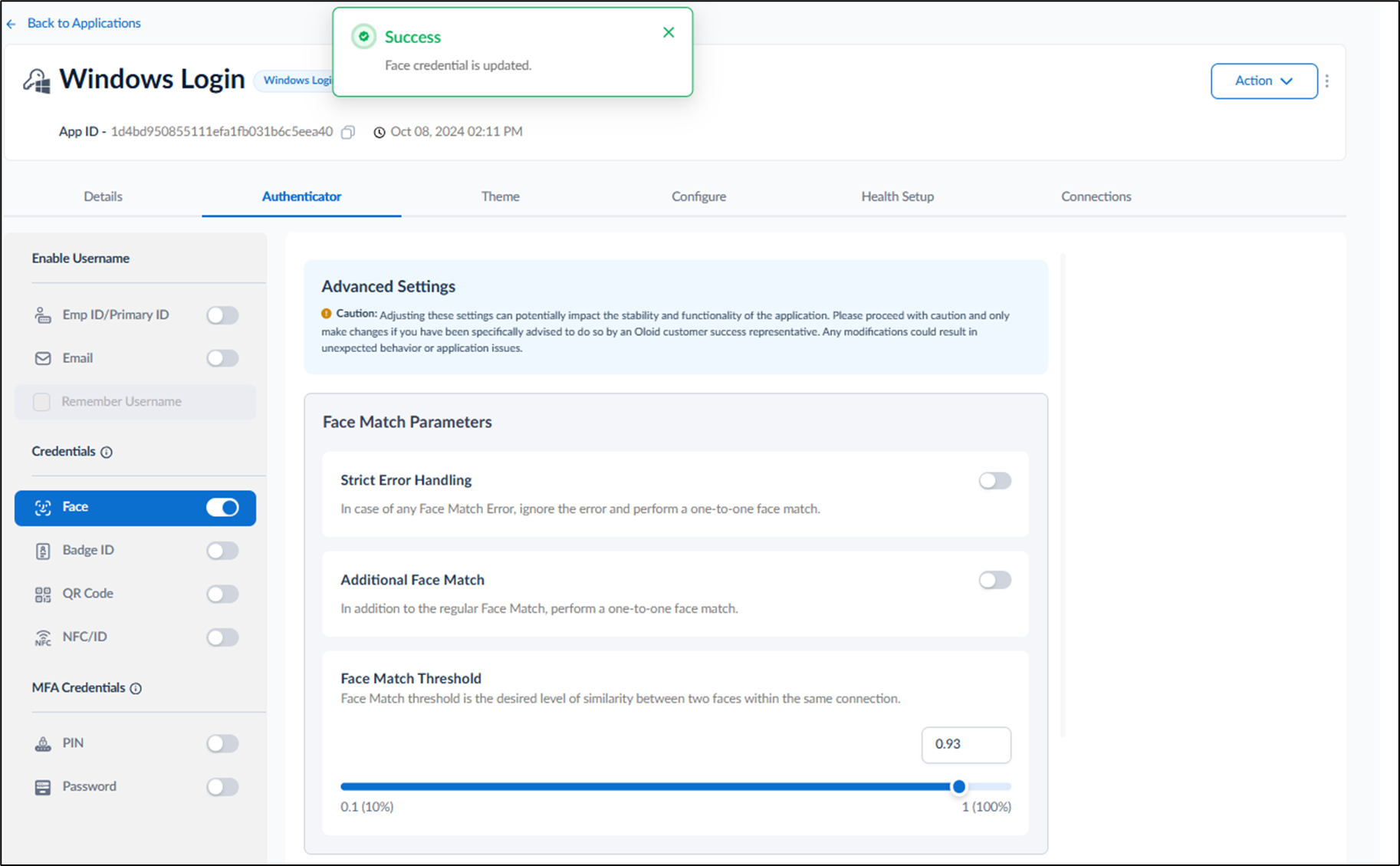1400x866 pixels.
Task: Click the QR Code icon
Action: (43, 594)
